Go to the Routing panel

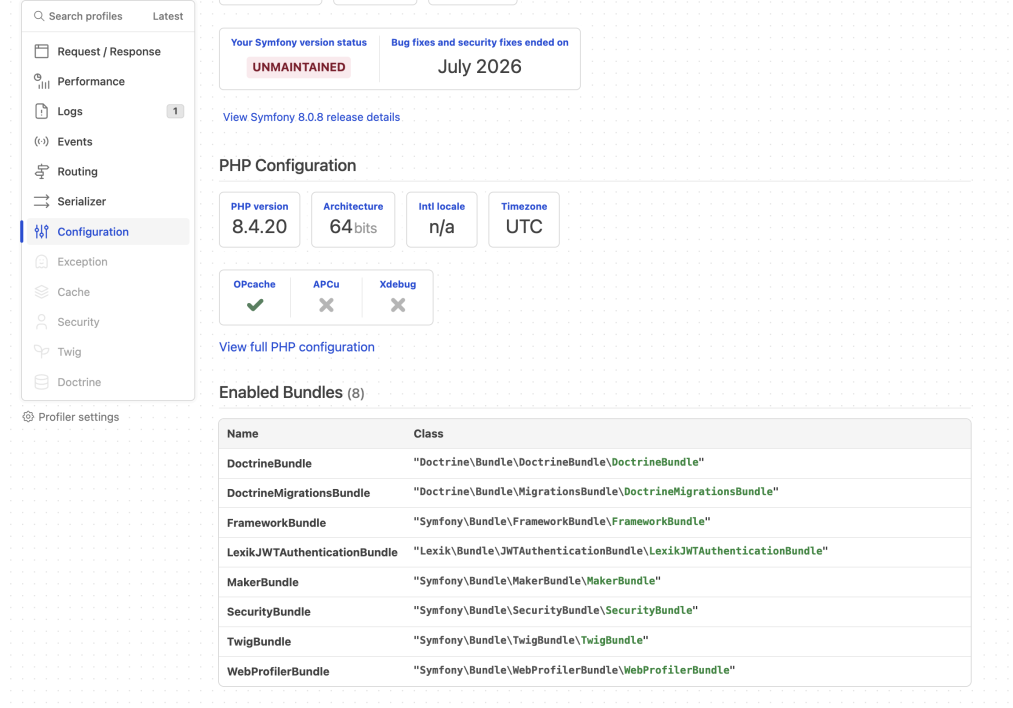click(108, 171)
